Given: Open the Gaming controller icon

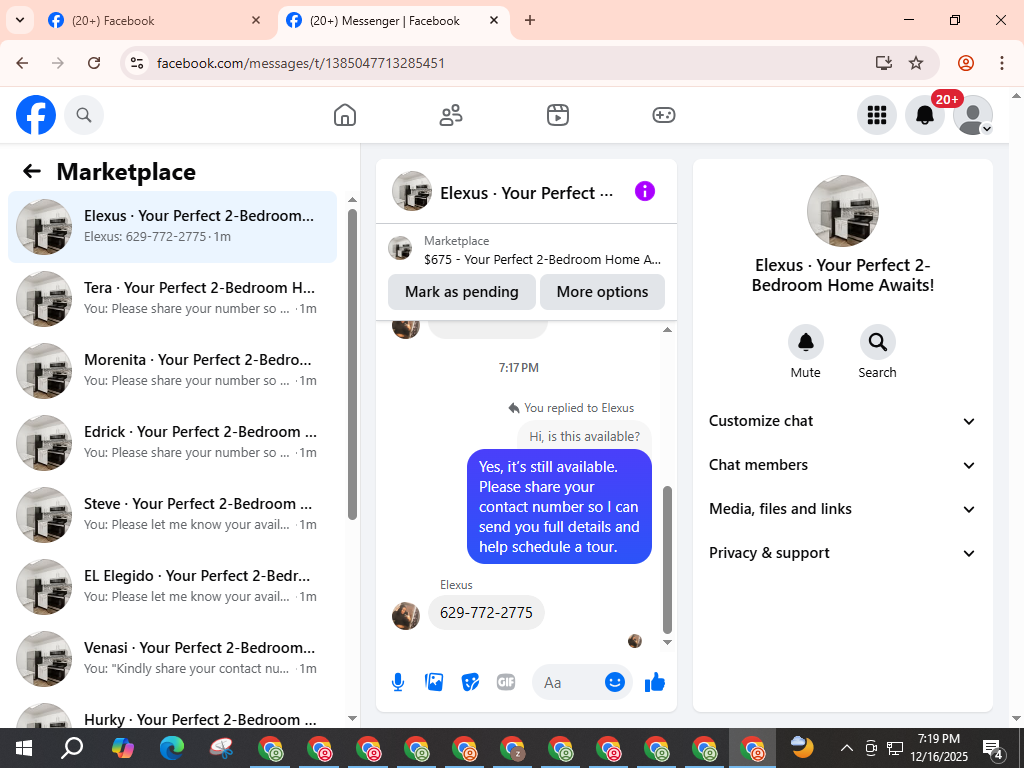Looking at the screenshot, I should tap(664, 115).
